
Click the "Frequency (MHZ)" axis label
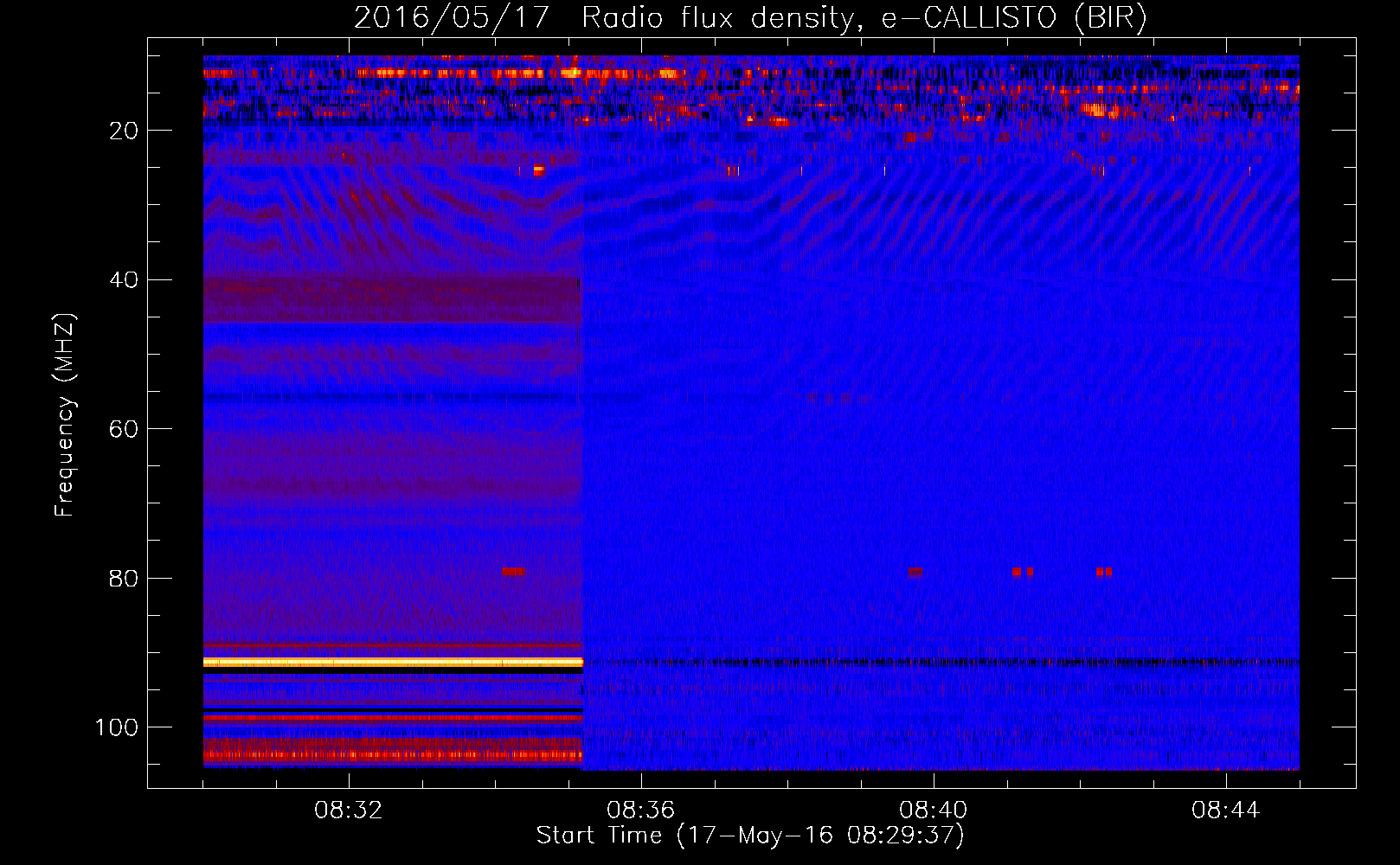[x=65, y=415]
